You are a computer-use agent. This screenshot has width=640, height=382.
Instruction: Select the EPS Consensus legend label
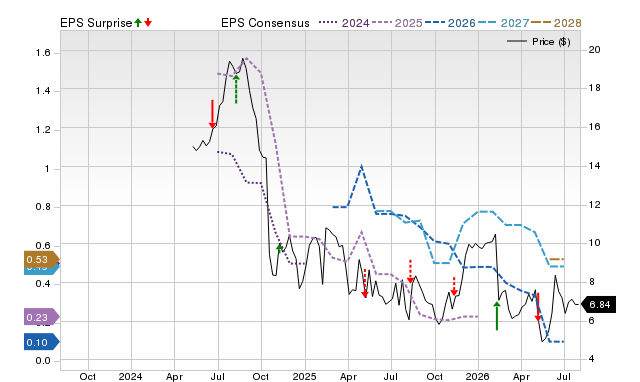coord(265,23)
